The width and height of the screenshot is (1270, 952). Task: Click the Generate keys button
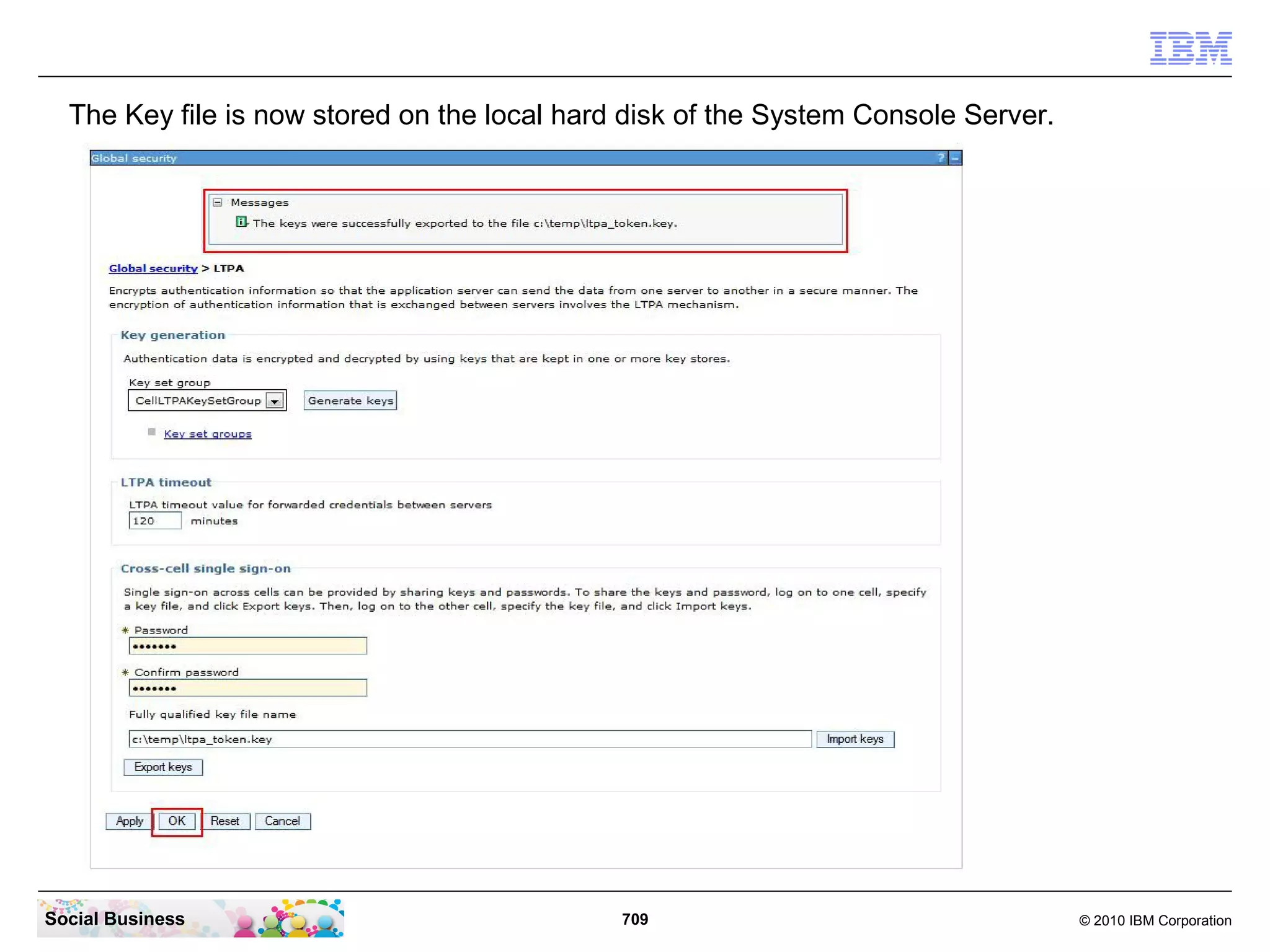[x=350, y=400]
